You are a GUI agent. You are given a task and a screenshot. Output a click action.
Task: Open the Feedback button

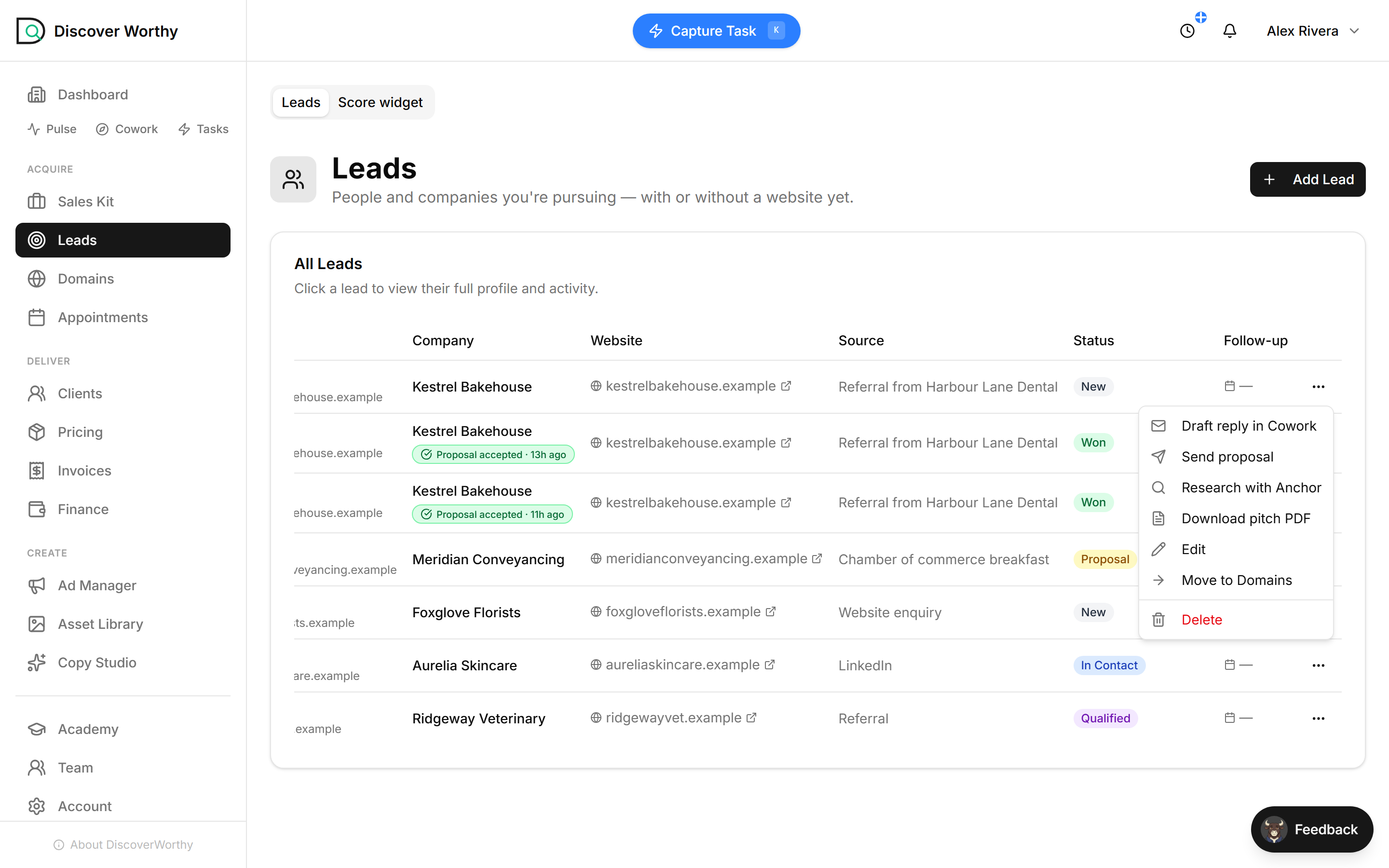click(1311, 829)
